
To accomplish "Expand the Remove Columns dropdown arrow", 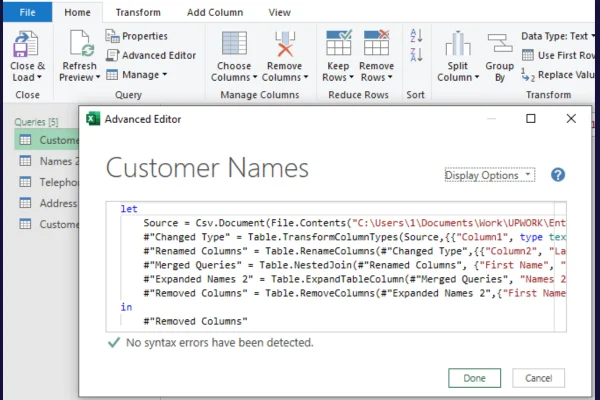I will click(x=306, y=77).
